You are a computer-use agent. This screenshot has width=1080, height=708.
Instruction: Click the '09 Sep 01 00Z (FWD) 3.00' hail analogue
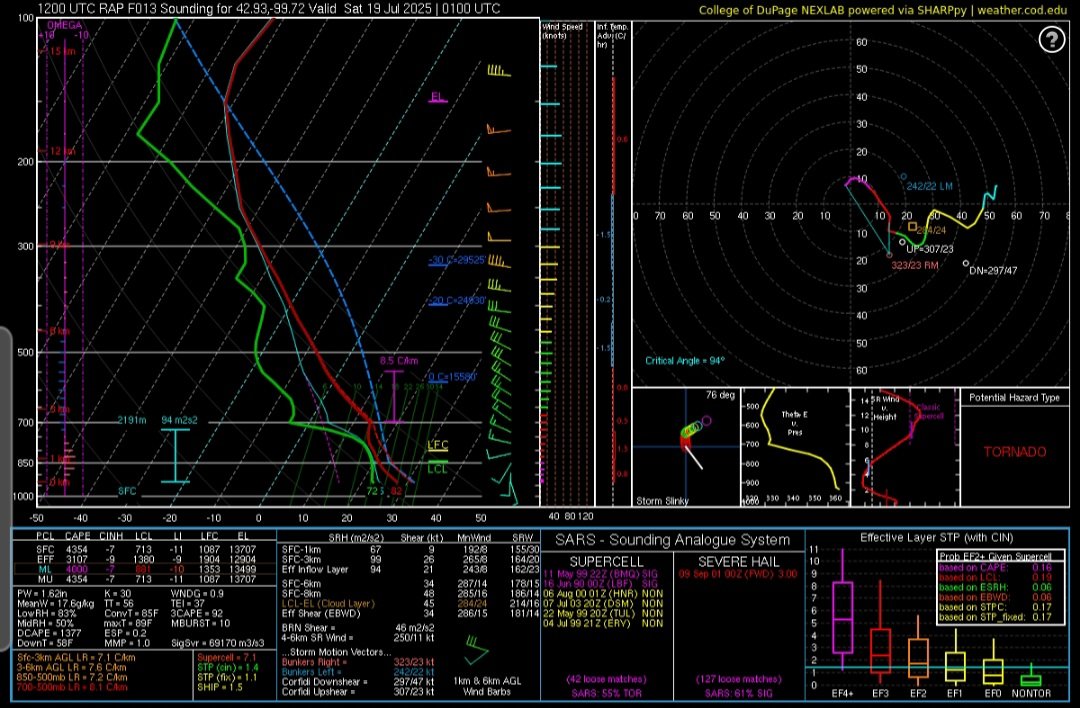coord(738,574)
